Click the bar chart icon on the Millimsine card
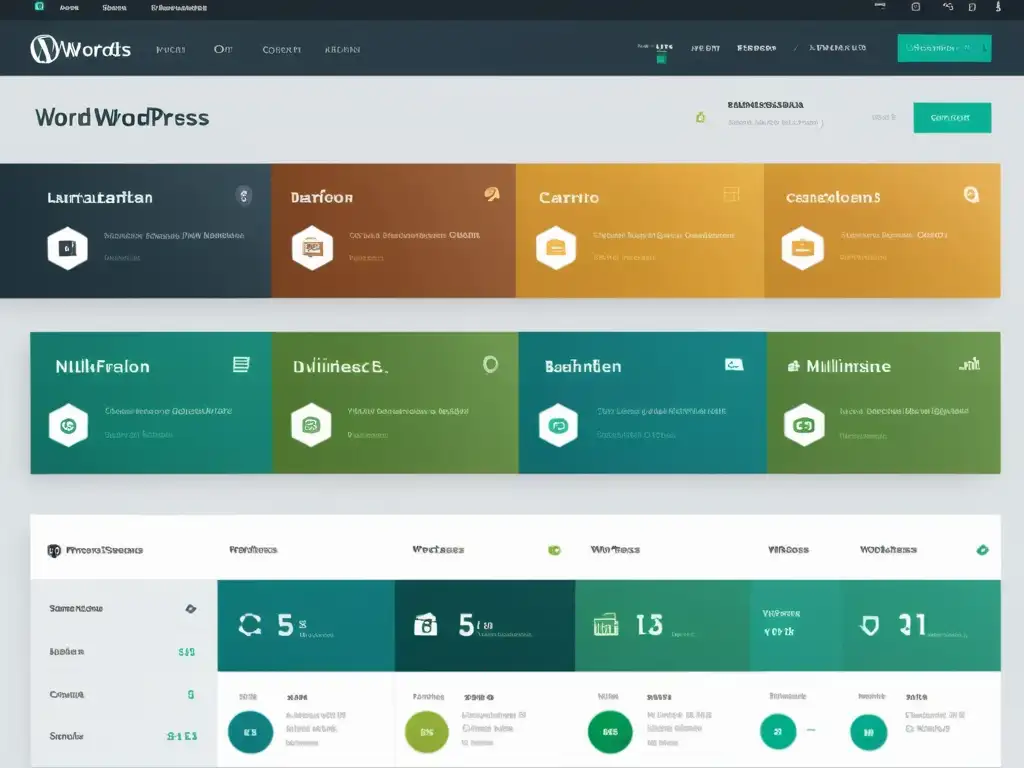The height and width of the screenshot is (768, 1024). click(x=969, y=364)
